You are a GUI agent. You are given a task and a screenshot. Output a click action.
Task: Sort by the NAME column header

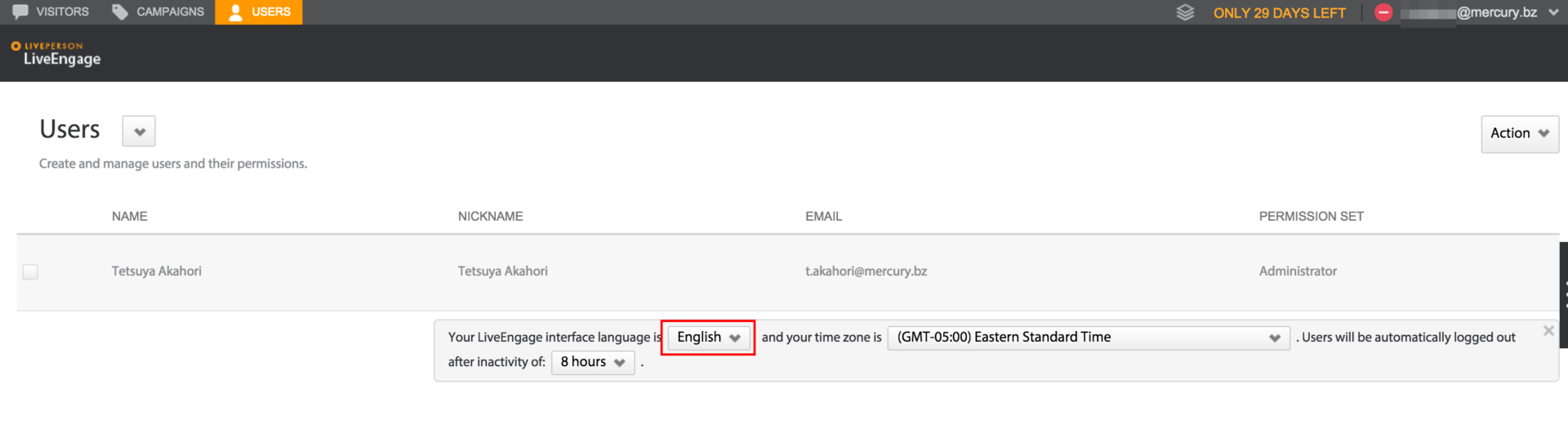pyautogui.click(x=130, y=217)
